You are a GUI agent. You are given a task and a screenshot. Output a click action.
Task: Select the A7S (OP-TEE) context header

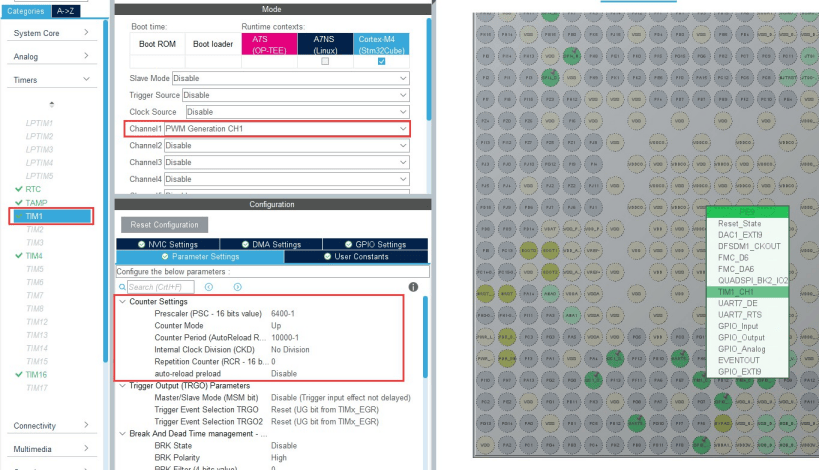(x=269, y=44)
